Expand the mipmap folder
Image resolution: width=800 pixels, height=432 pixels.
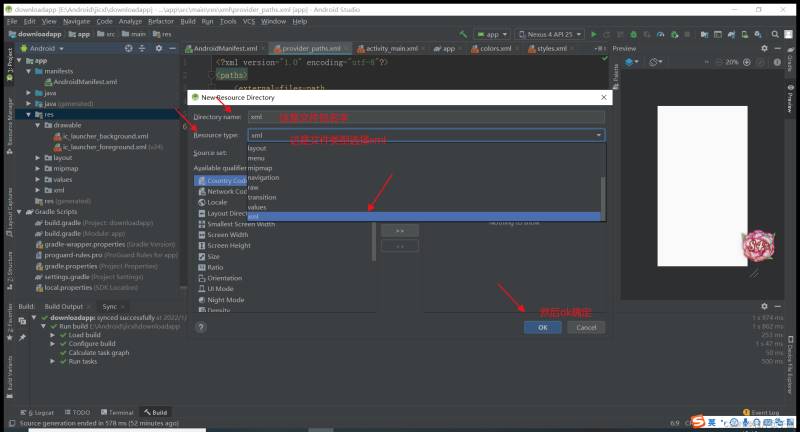coord(38,168)
